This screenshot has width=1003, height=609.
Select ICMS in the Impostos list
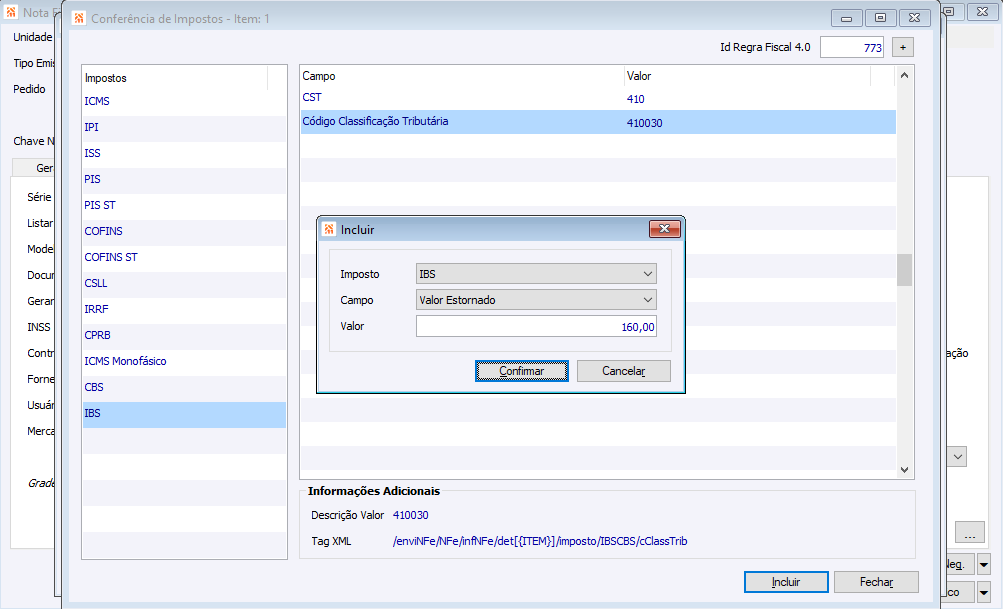184,101
